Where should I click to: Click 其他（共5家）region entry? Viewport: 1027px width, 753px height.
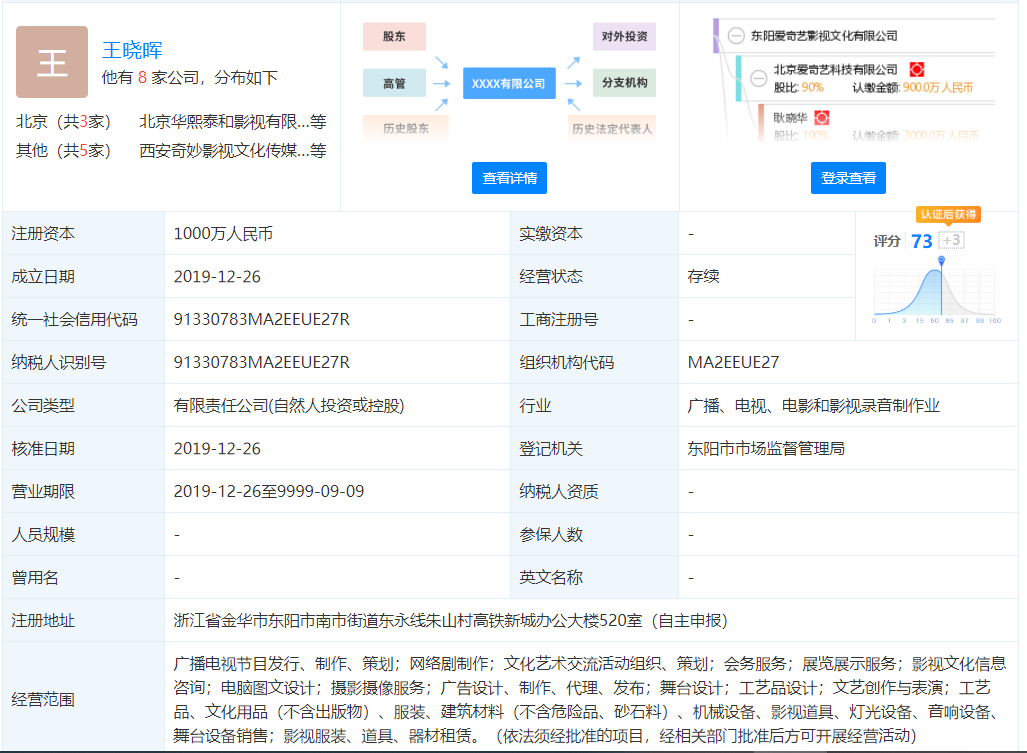coord(64,151)
